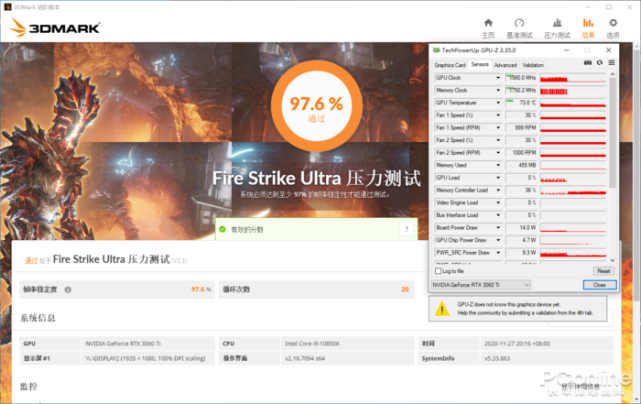Click the 97.6 % score circle

[x=316, y=106]
